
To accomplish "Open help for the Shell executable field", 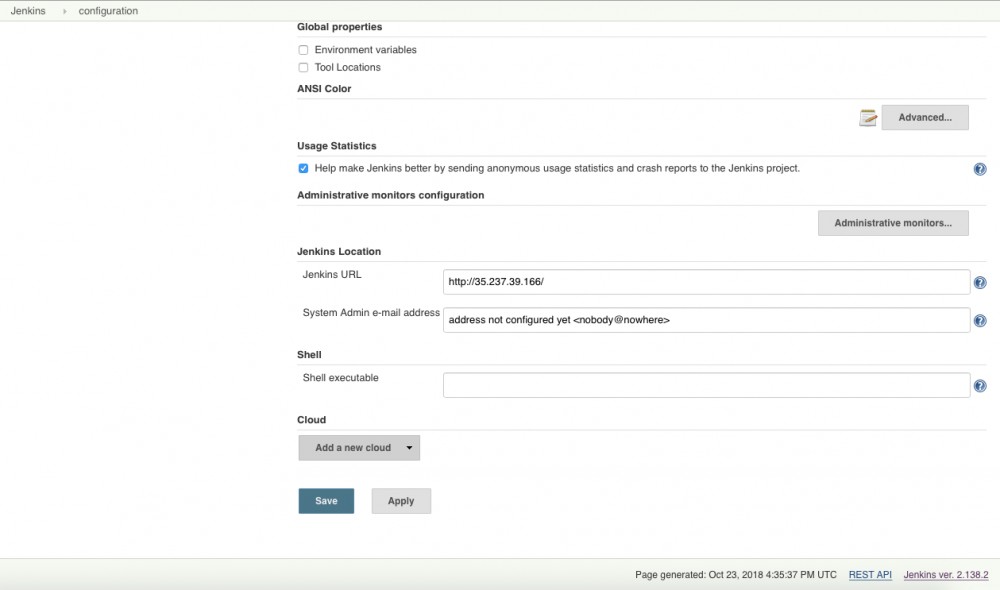I will point(980,385).
